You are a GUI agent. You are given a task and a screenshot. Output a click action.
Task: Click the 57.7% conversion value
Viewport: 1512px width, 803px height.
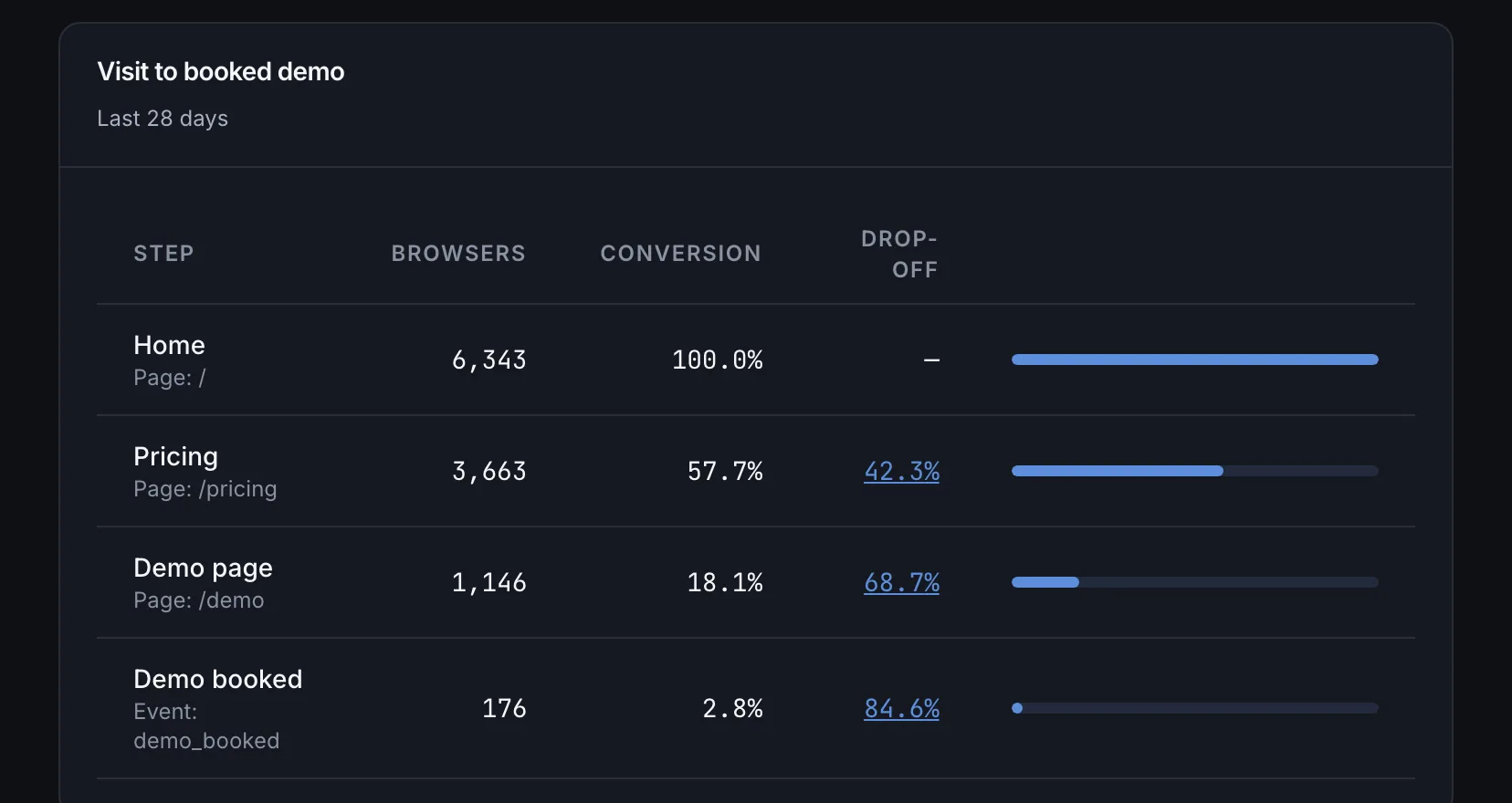725,472
